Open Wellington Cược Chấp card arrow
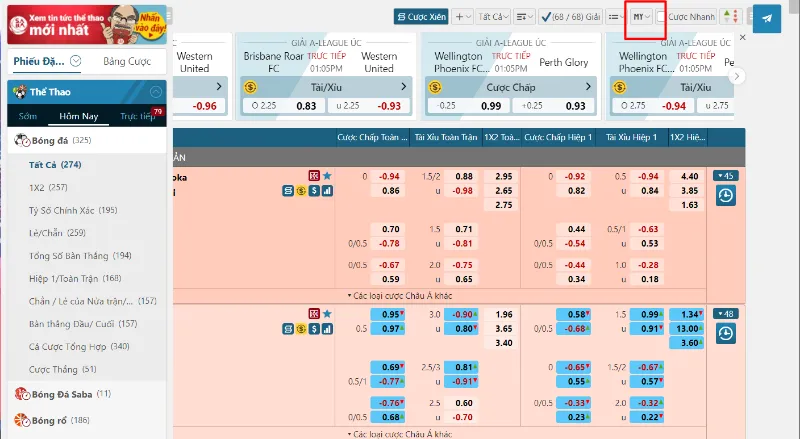Image resolution: width=800 pixels, height=439 pixels. coord(588,87)
